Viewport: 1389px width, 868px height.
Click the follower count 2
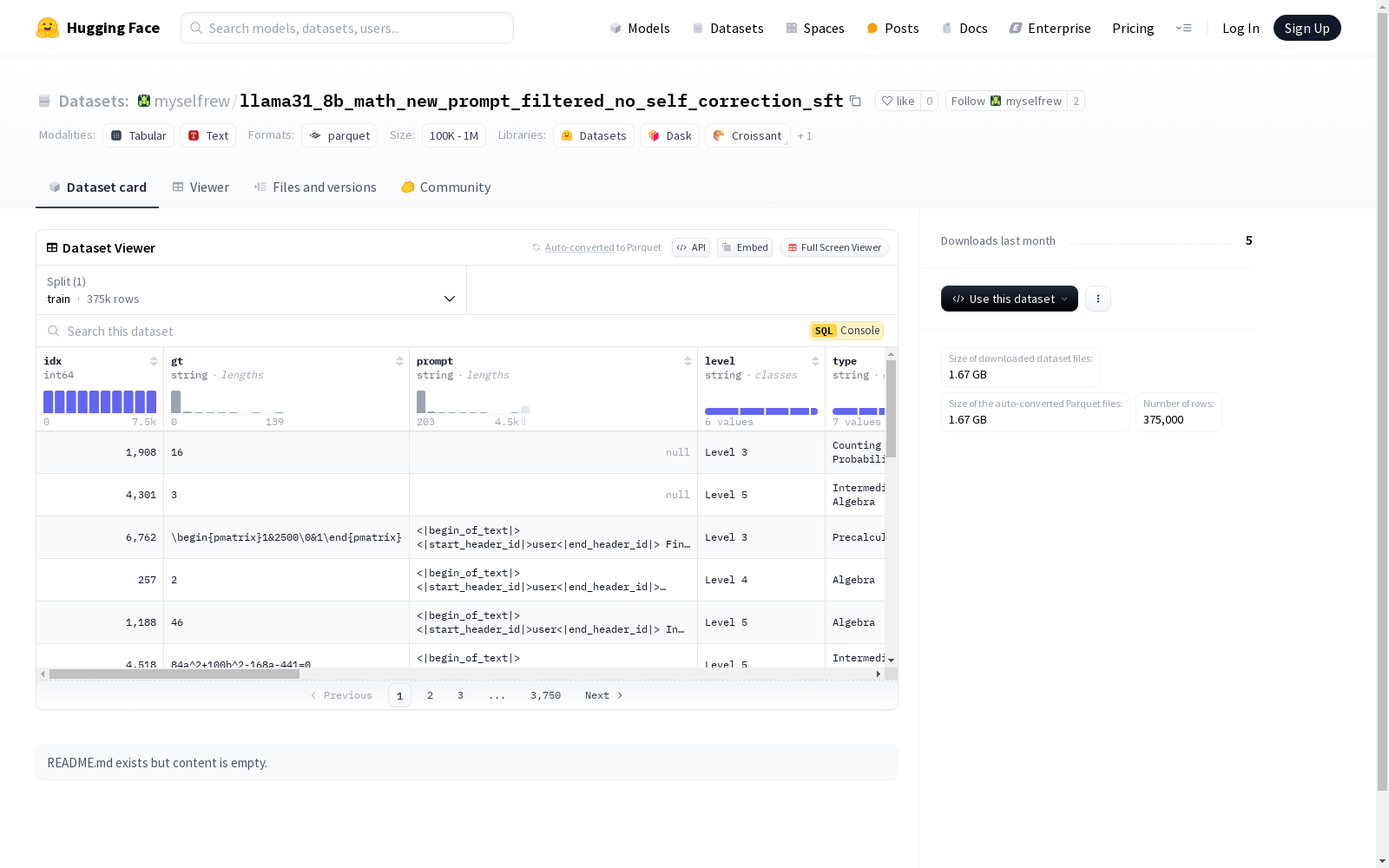click(x=1076, y=101)
